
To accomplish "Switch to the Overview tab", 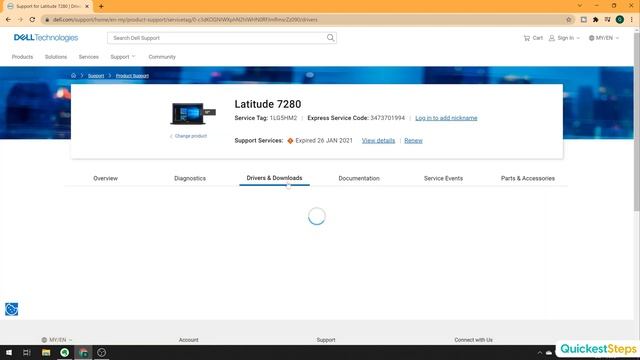I will (105, 178).
